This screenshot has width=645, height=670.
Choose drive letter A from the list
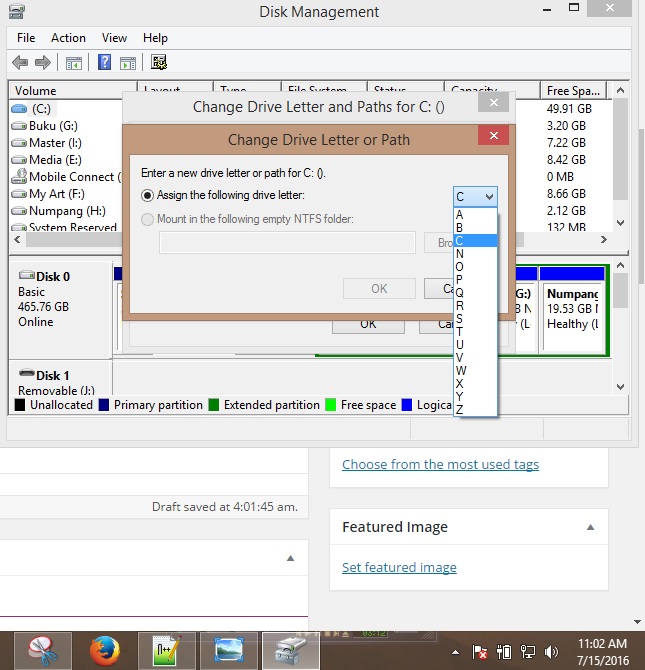point(475,215)
